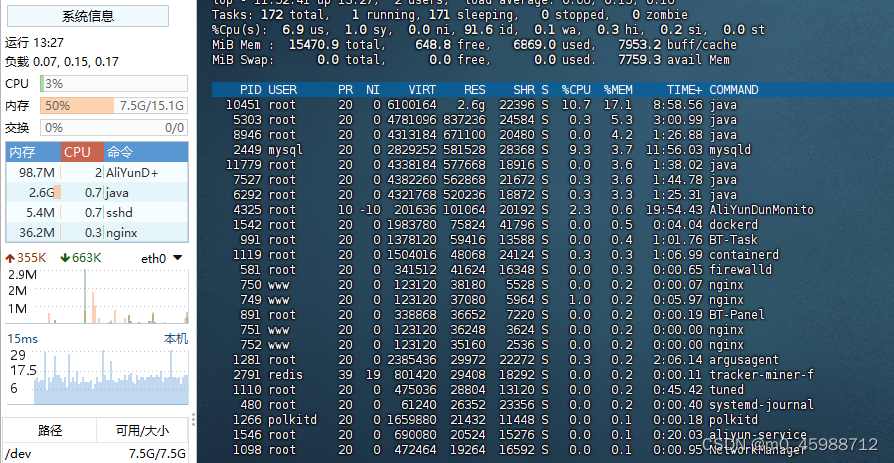Click the 内存 50% usage bar
Viewport: 894px width, 463px height.
point(113,105)
